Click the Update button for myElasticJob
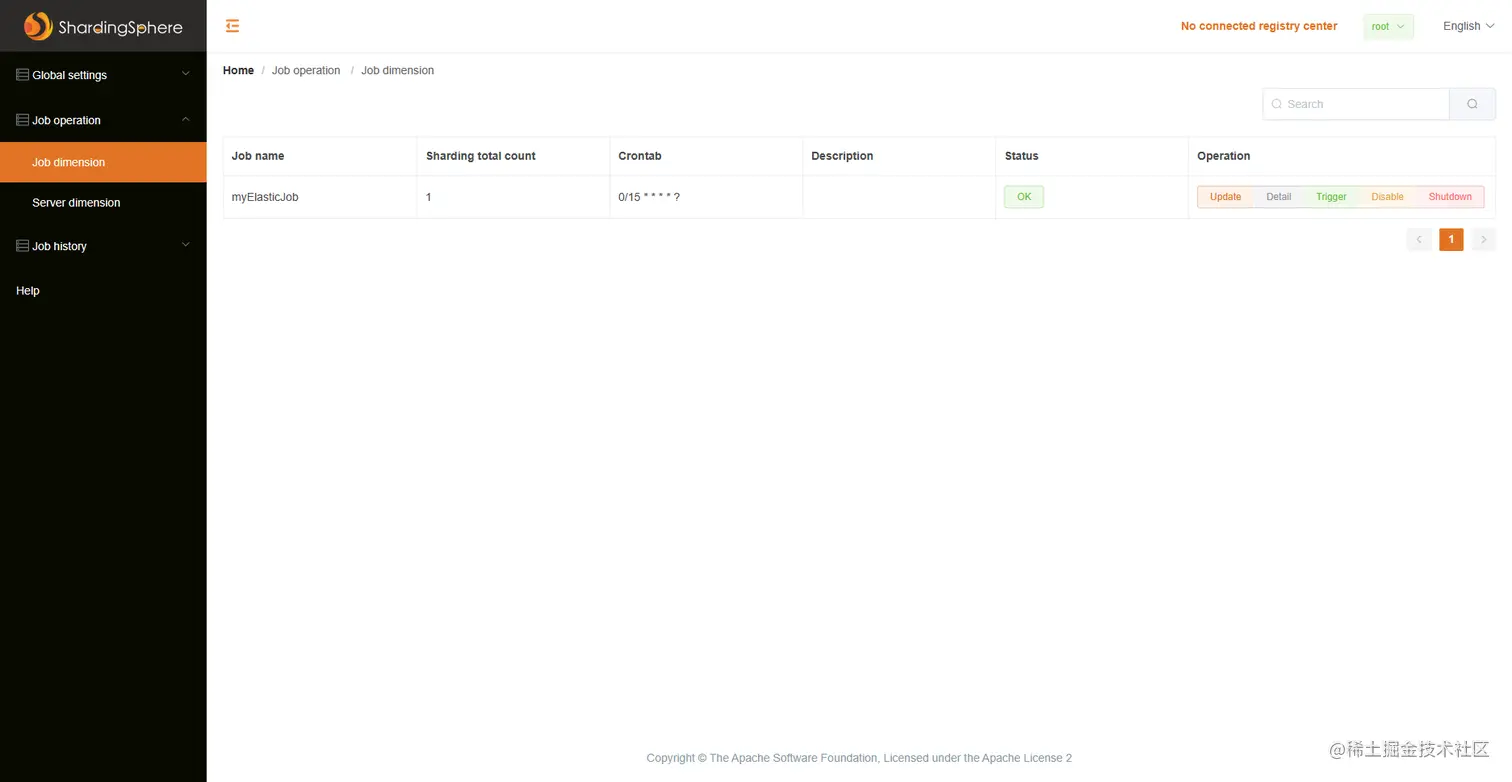The width and height of the screenshot is (1512, 782). click(1225, 197)
